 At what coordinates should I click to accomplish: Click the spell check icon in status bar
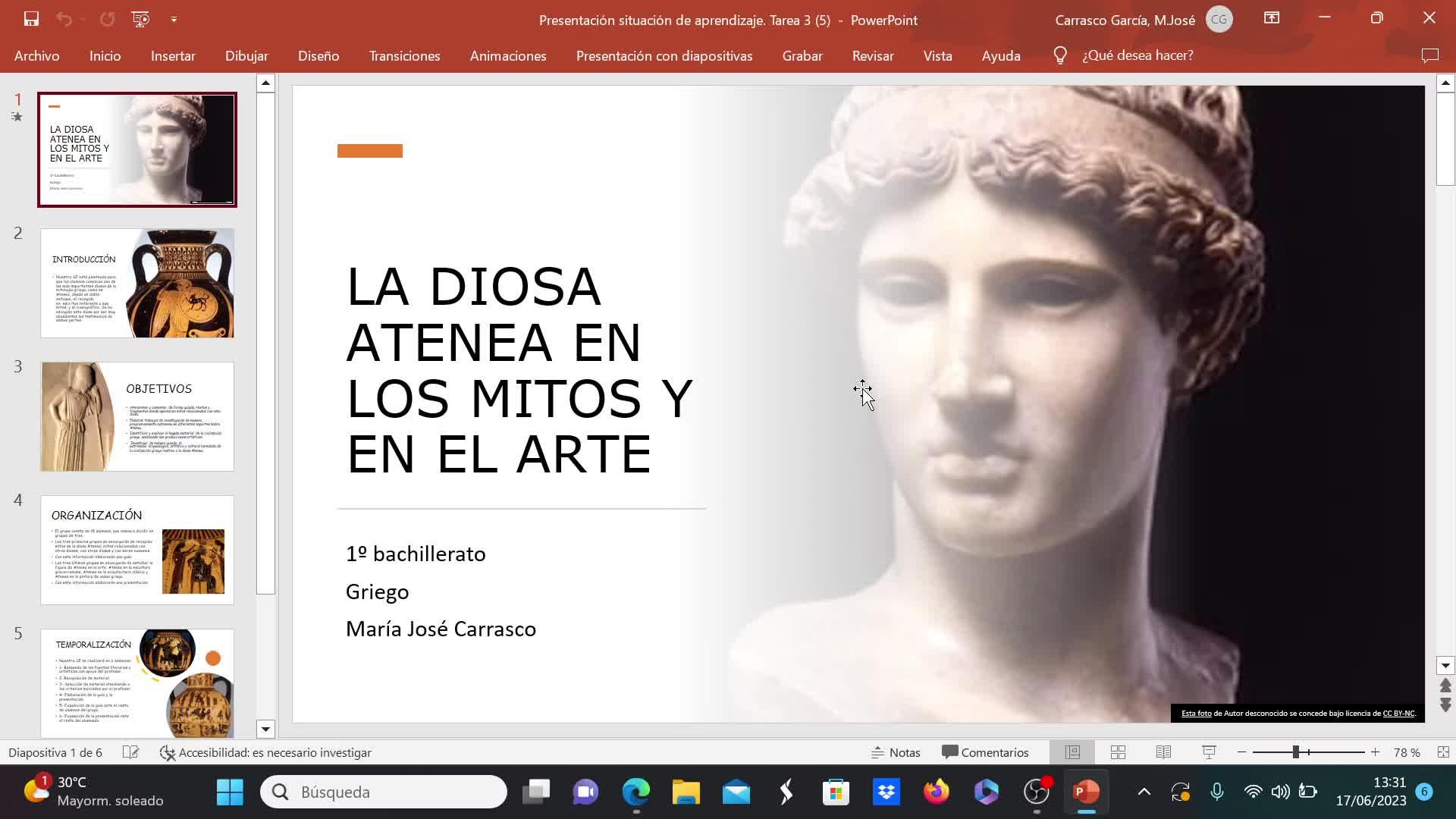coord(131,752)
